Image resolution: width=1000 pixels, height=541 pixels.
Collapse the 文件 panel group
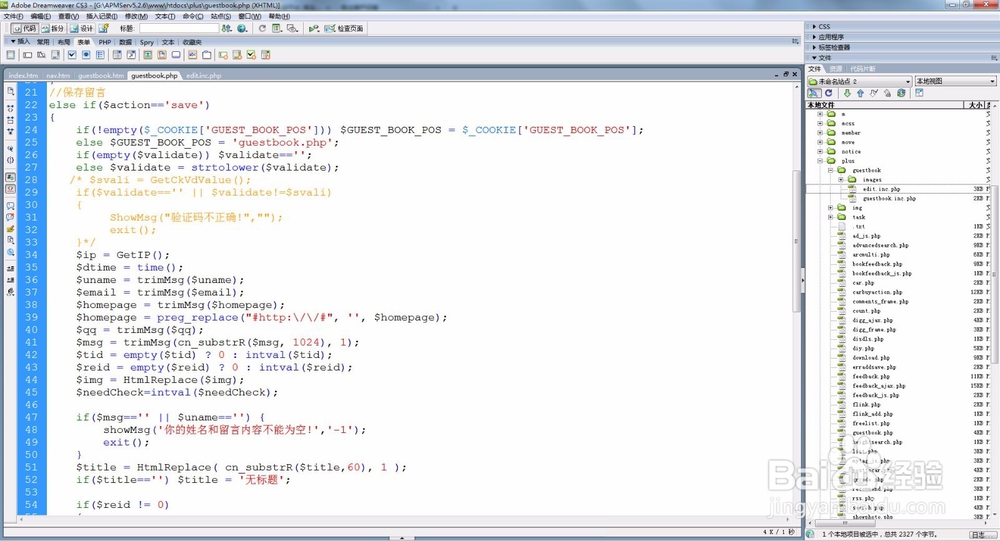[814, 57]
